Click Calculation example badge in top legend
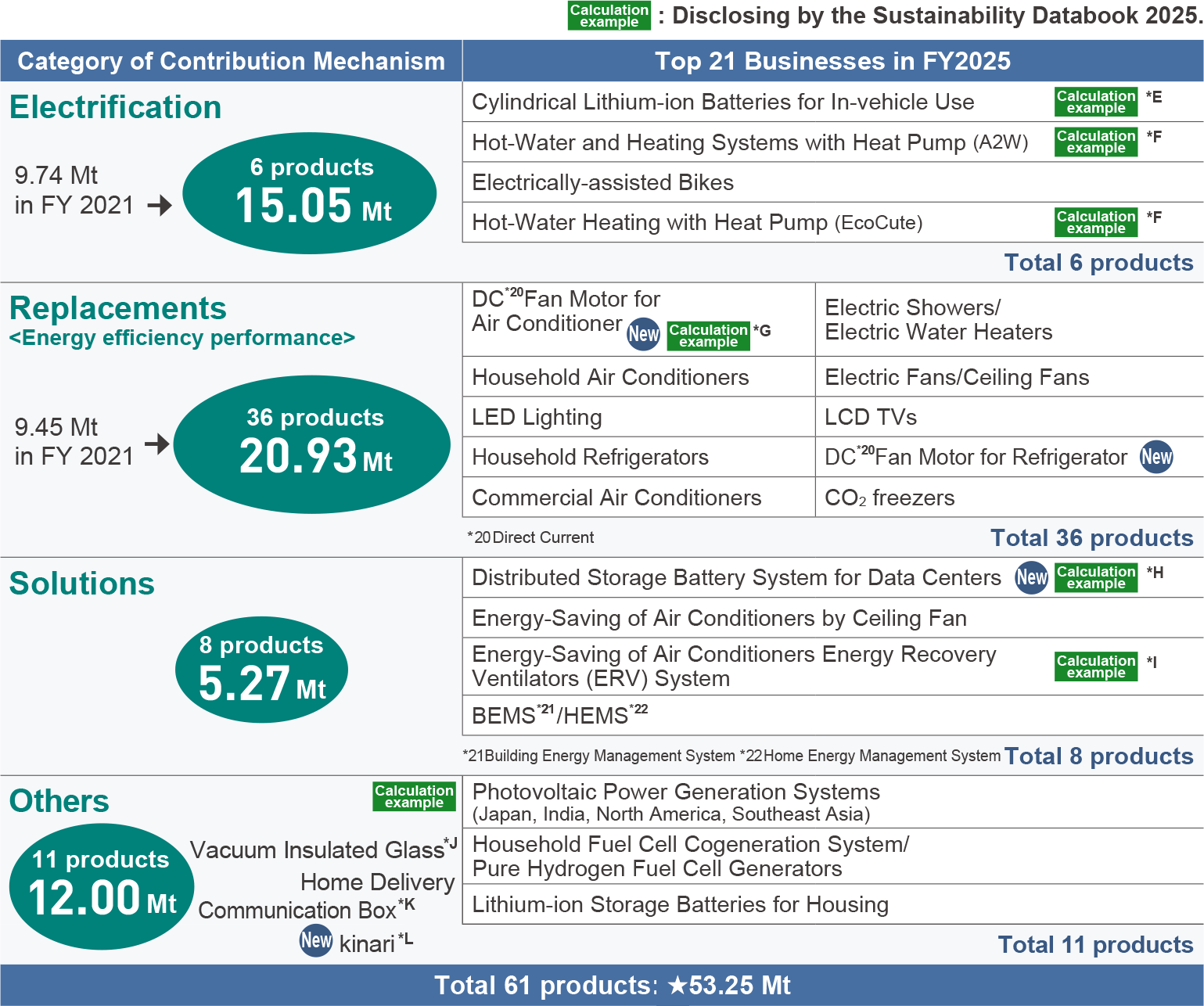 (x=609, y=16)
